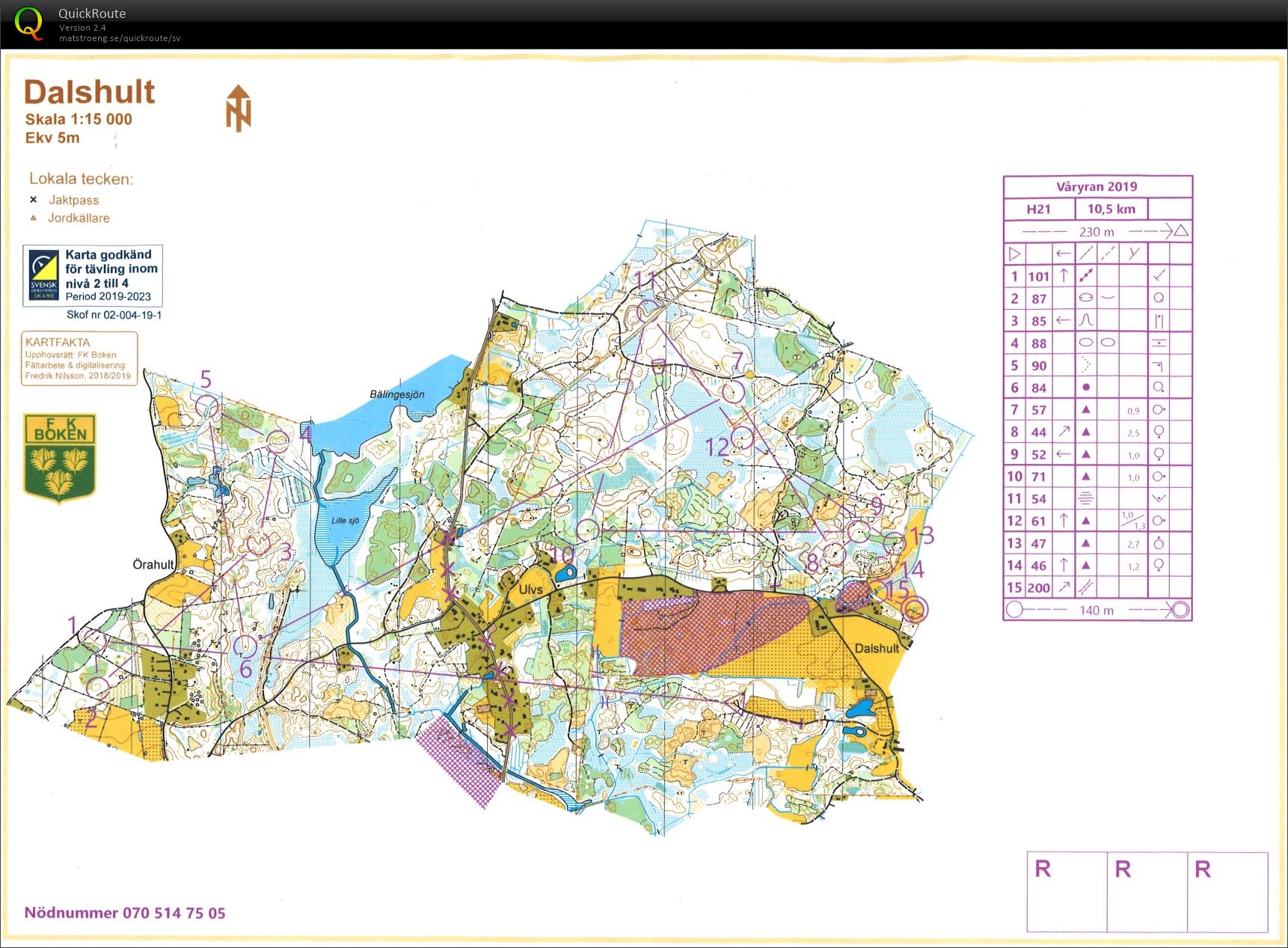Click the Lille sjö lake label
Screen dimensions: 1288x948
coord(345,521)
